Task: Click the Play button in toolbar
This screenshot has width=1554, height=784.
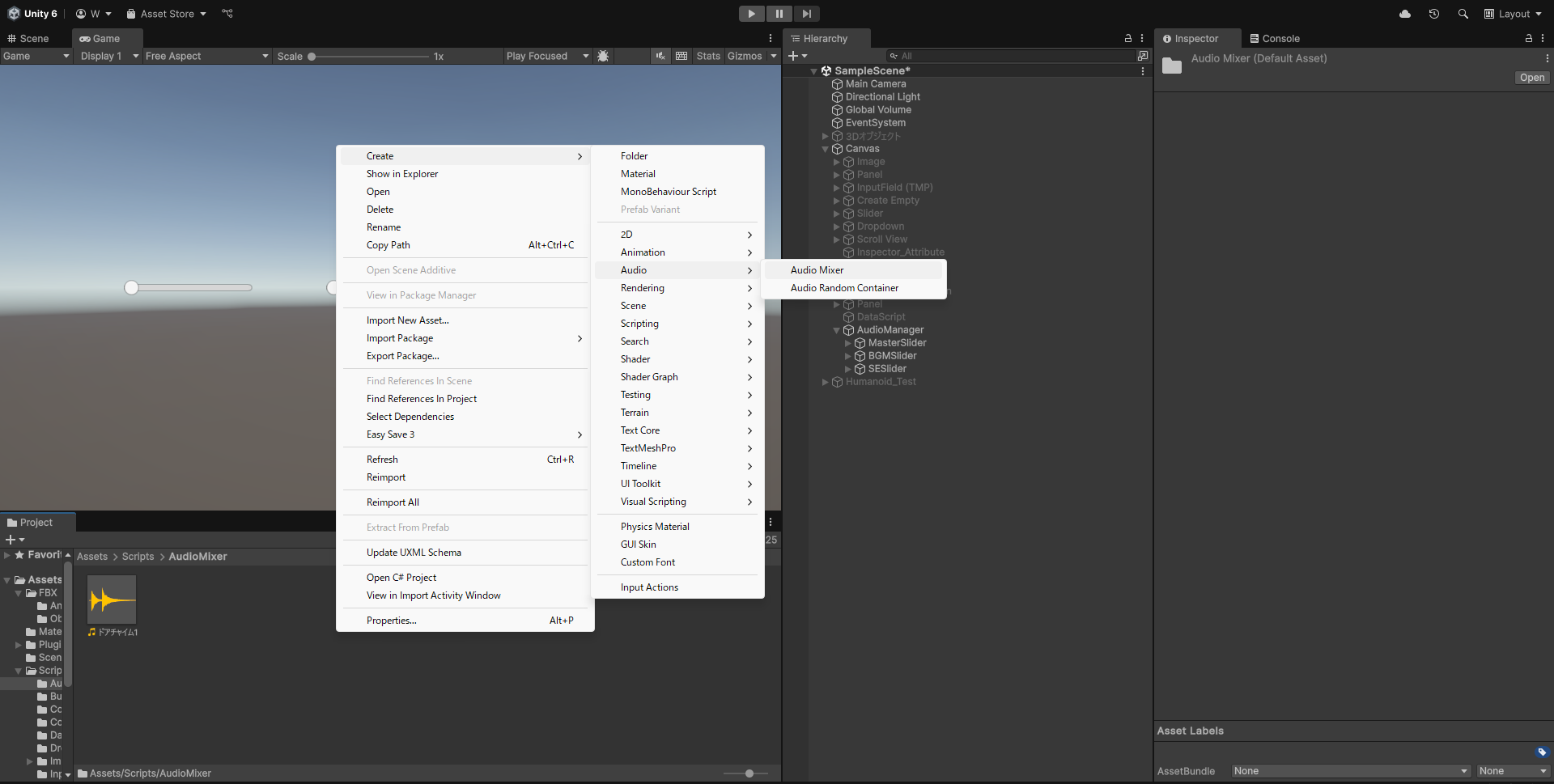Action: pyautogui.click(x=751, y=14)
